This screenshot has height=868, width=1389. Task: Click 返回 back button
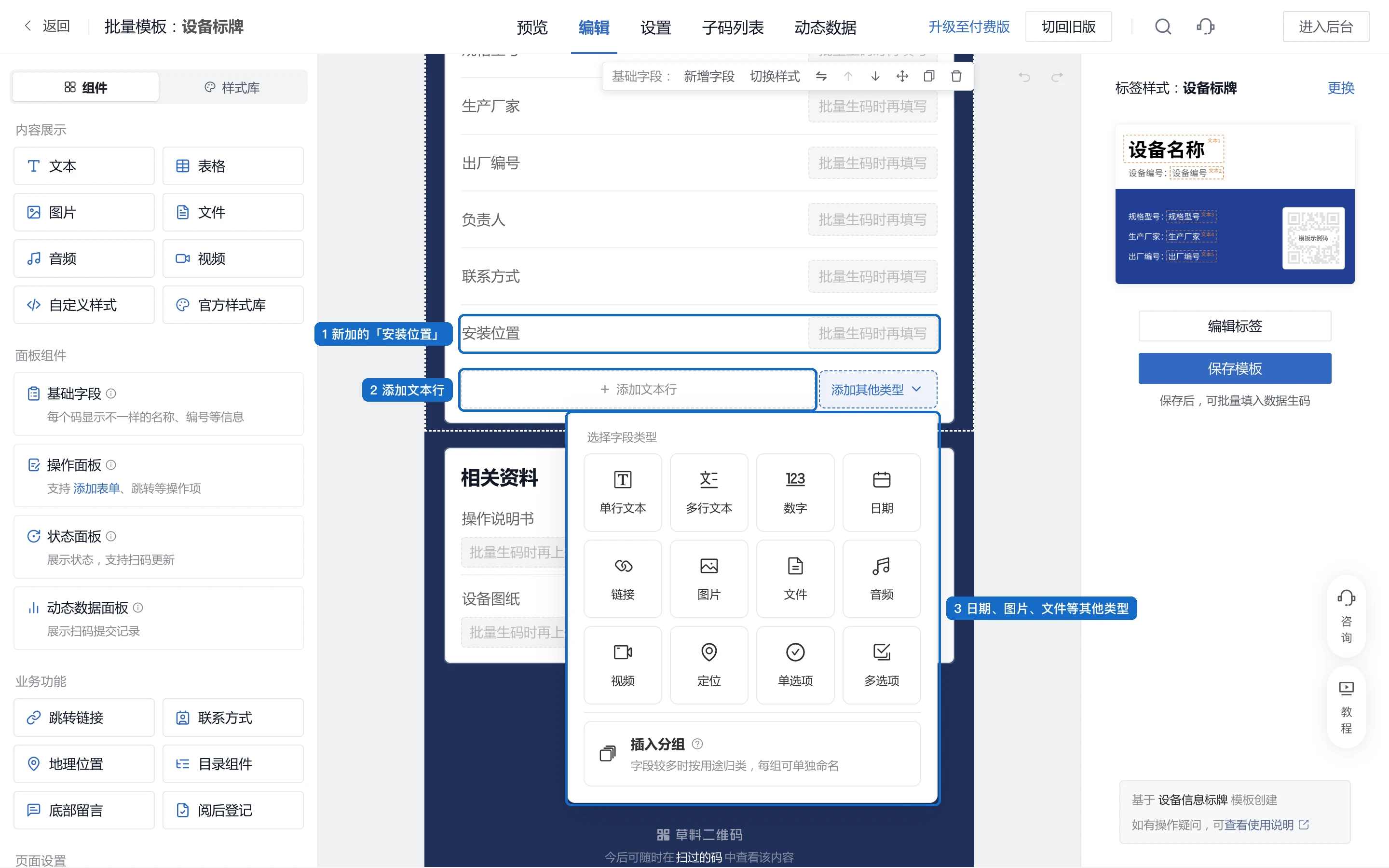[x=47, y=27]
